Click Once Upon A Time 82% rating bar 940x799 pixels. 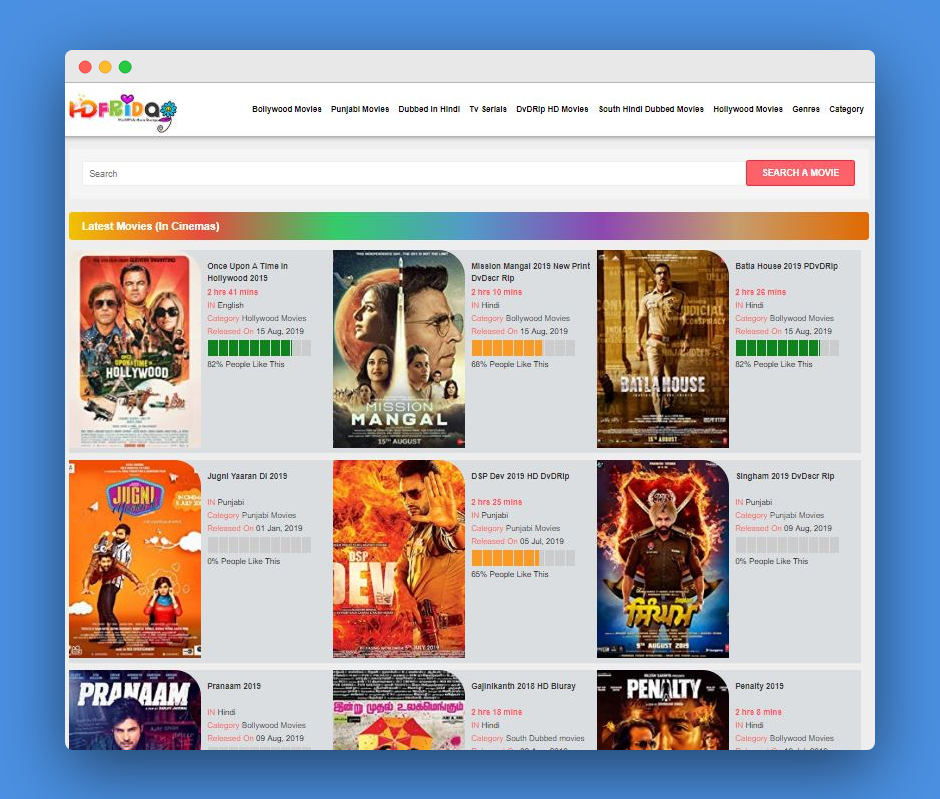tap(259, 348)
